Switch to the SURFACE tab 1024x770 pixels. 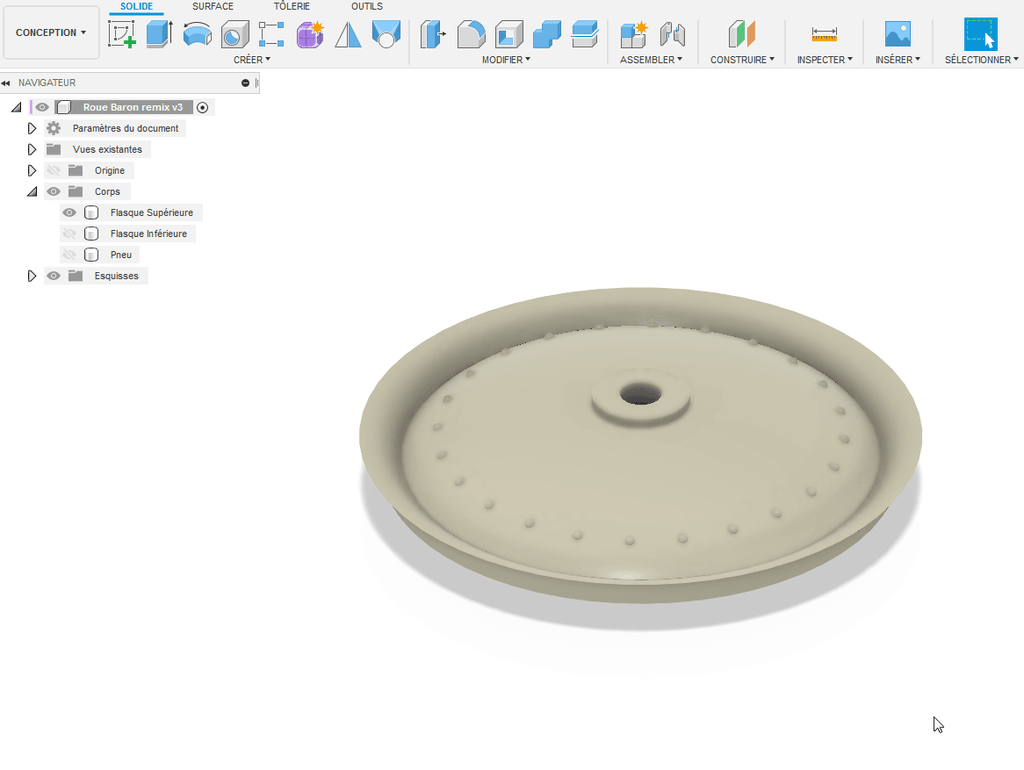(x=212, y=7)
